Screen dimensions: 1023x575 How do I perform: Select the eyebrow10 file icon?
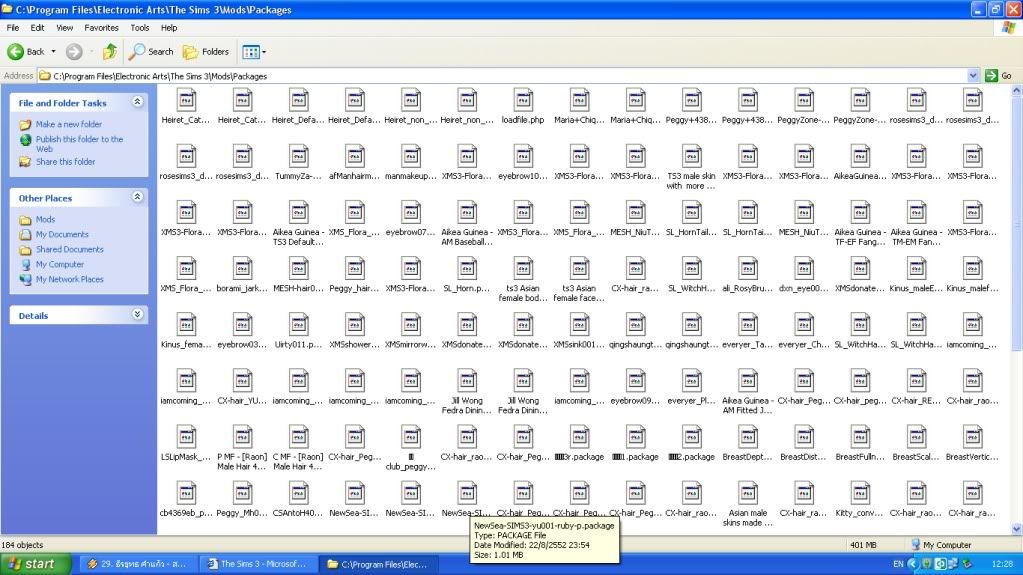pos(523,157)
